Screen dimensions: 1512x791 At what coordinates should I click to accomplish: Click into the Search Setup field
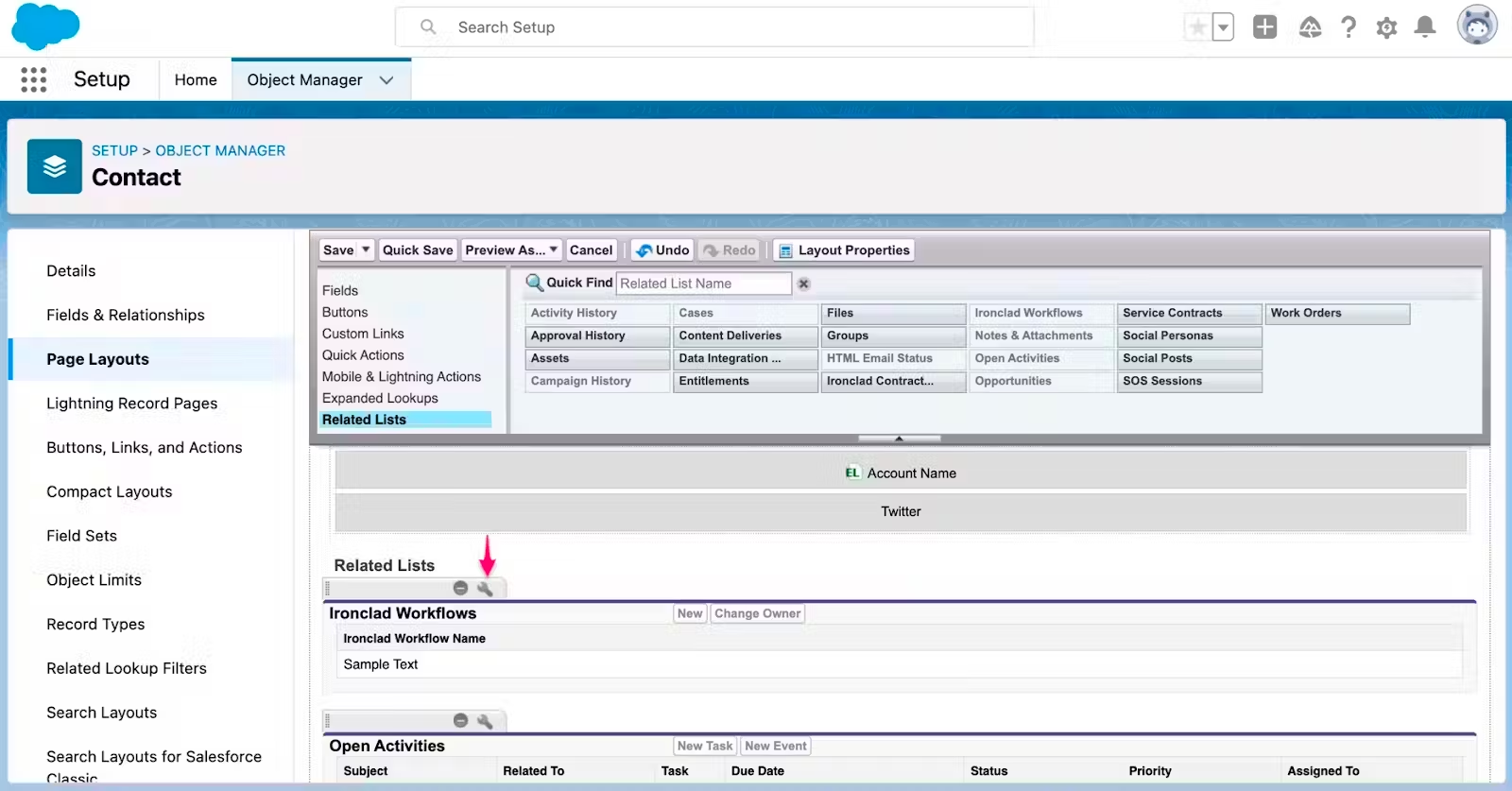(714, 27)
